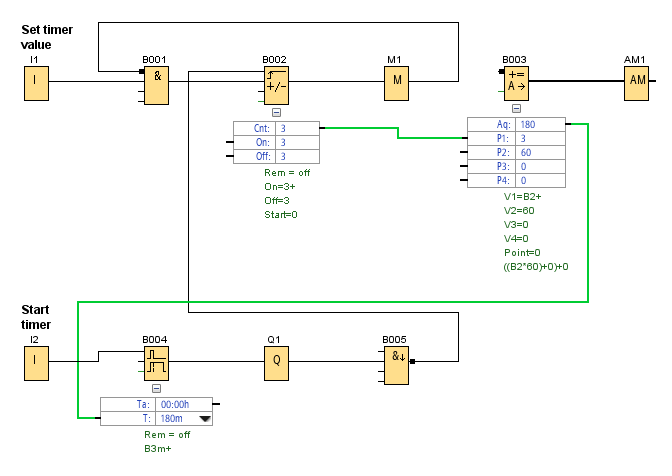Click the 'V4=0' parameter text
Screen dimensions: 672x476
coord(516,239)
